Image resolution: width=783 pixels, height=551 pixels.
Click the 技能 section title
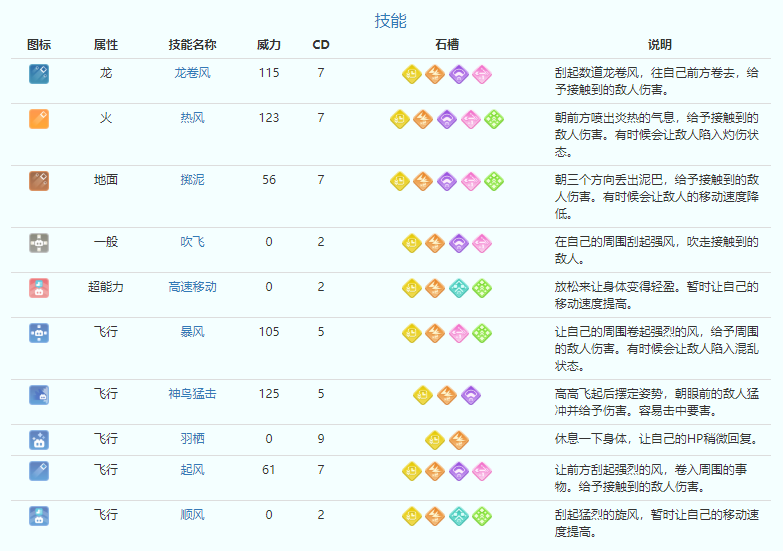pyautogui.click(x=391, y=20)
